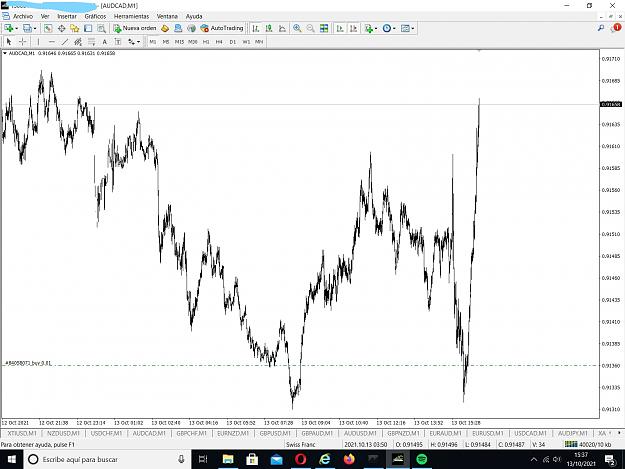This screenshot has height=469, width=625.
Task: Draw a horizontal line tool
Action: coord(51,41)
